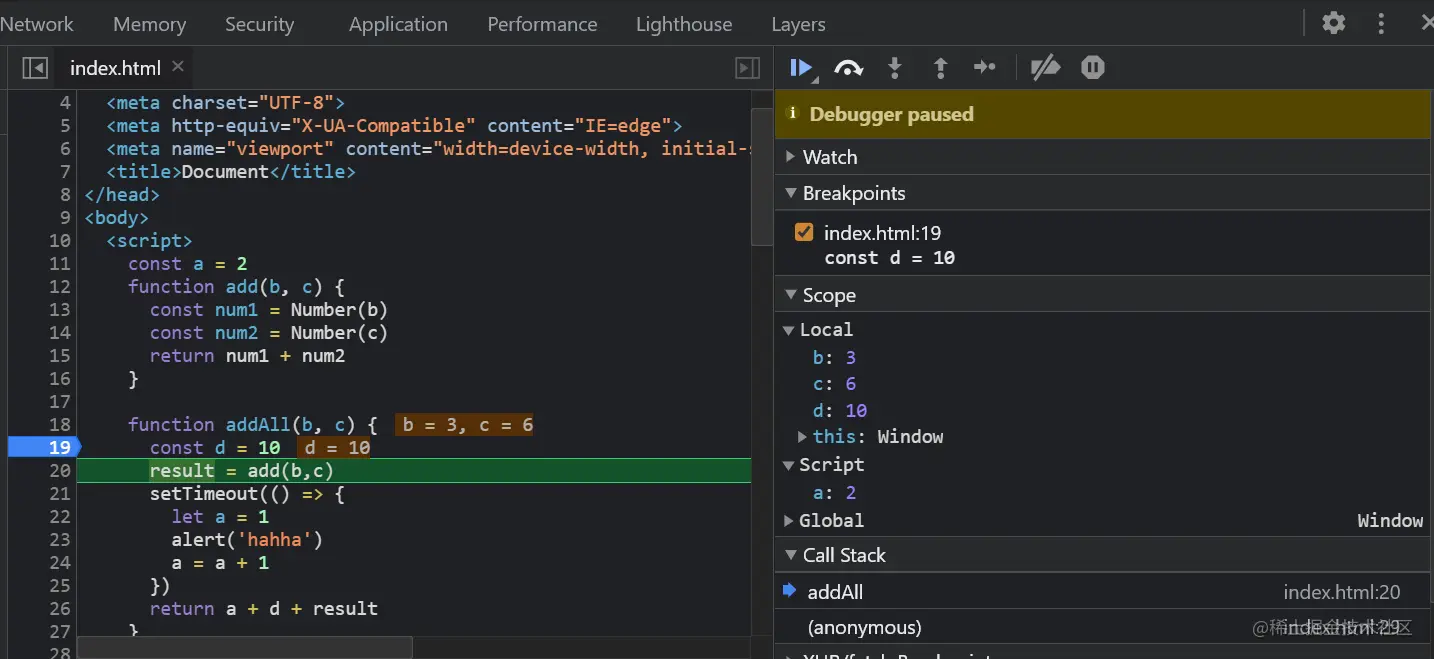Uncheck the index.html:19 breakpoint checkbox
This screenshot has width=1434, height=659.
coord(804,233)
